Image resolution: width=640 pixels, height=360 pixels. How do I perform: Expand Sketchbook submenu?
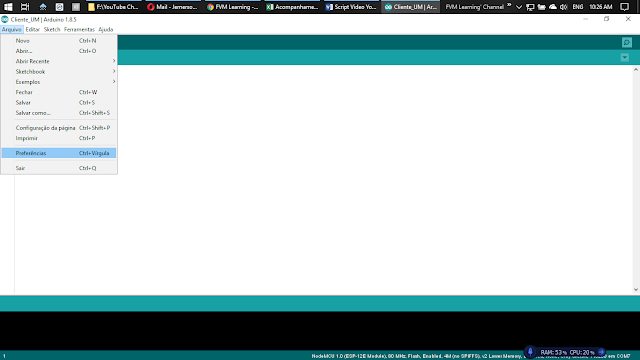click(59, 71)
